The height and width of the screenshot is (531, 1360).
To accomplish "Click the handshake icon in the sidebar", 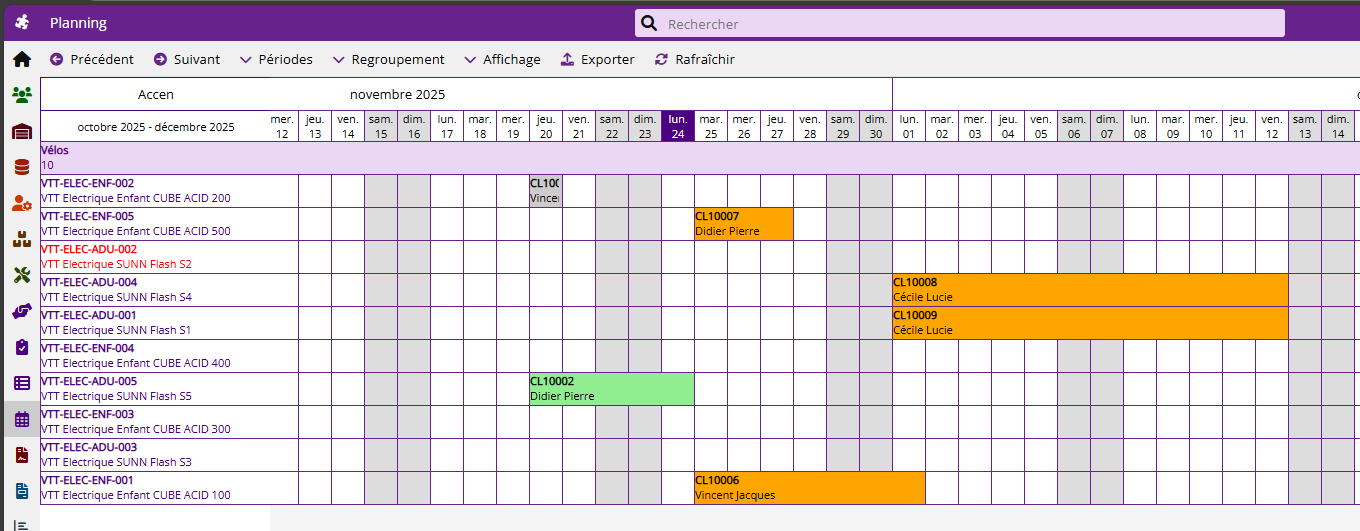I will (x=21, y=311).
